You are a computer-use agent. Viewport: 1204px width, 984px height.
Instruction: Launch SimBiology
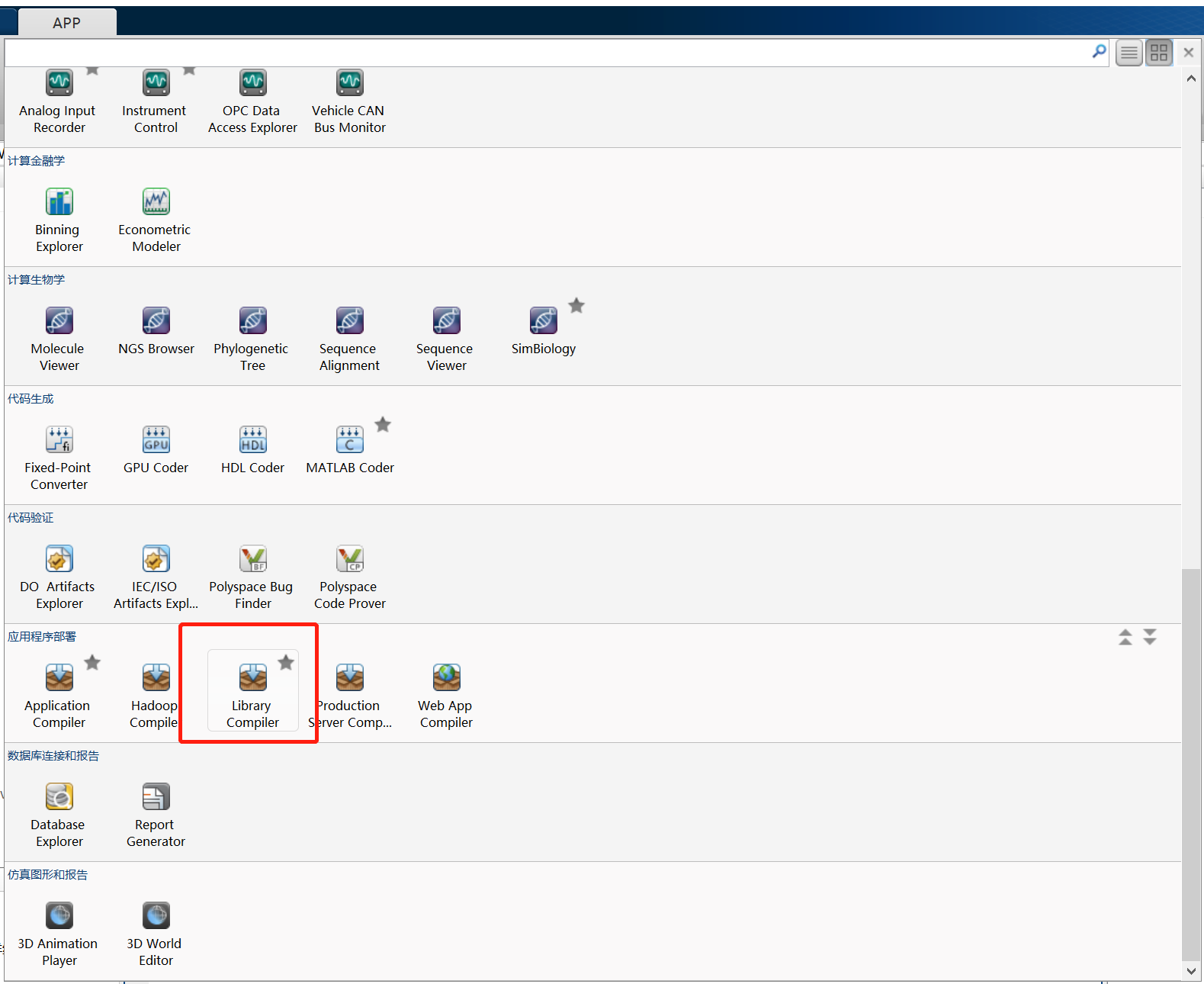tap(543, 333)
